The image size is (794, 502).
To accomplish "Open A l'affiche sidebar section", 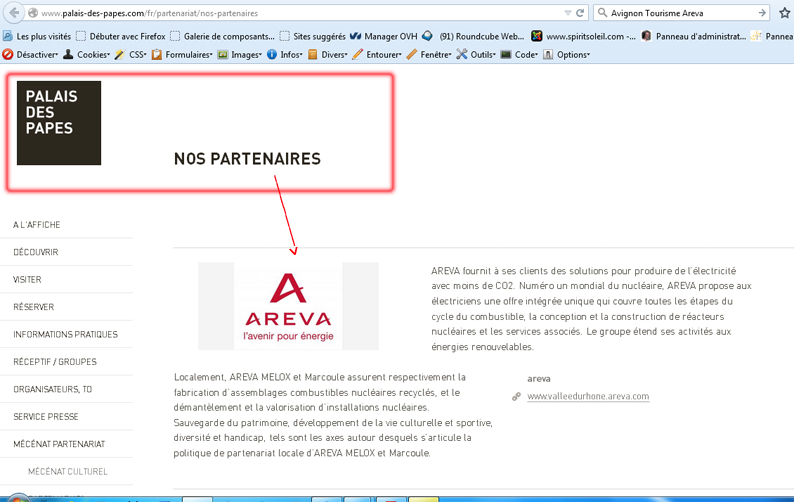I will [x=36, y=225].
